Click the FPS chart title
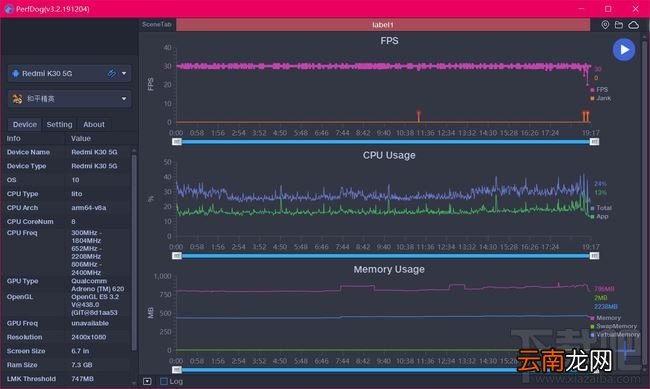 pos(389,41)
